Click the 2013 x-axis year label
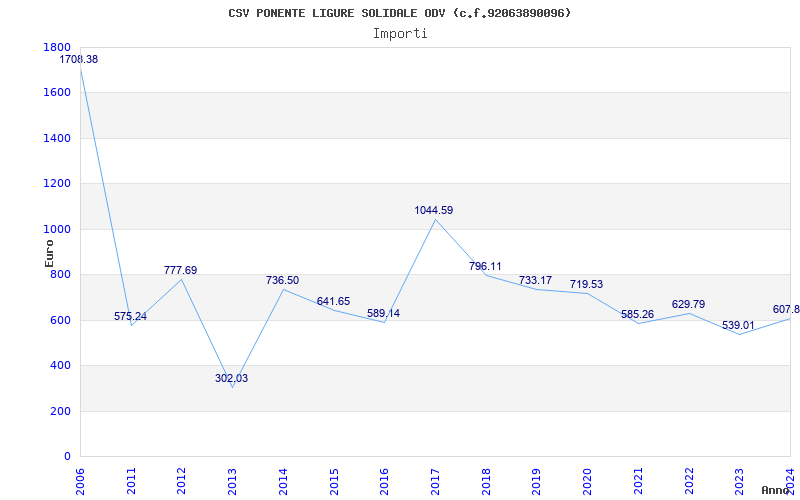800x500 pixels. (x=232, y=481)
